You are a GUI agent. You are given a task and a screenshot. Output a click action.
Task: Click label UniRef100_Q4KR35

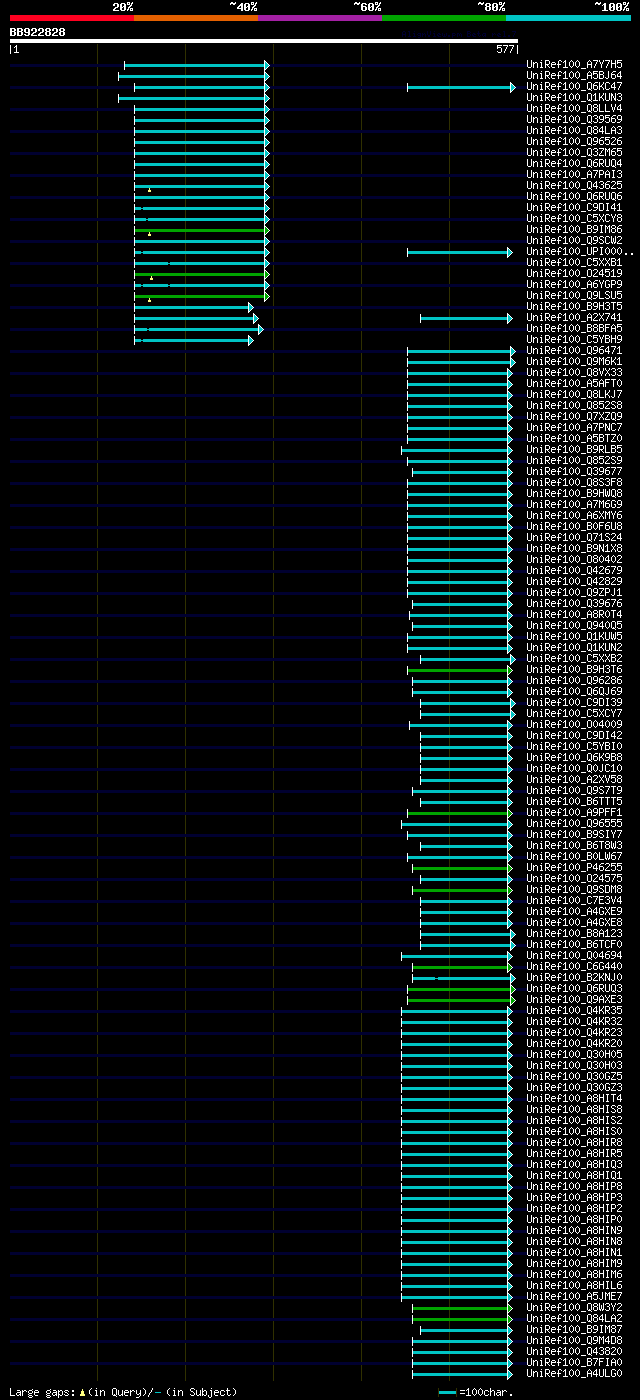point(574,1011)
